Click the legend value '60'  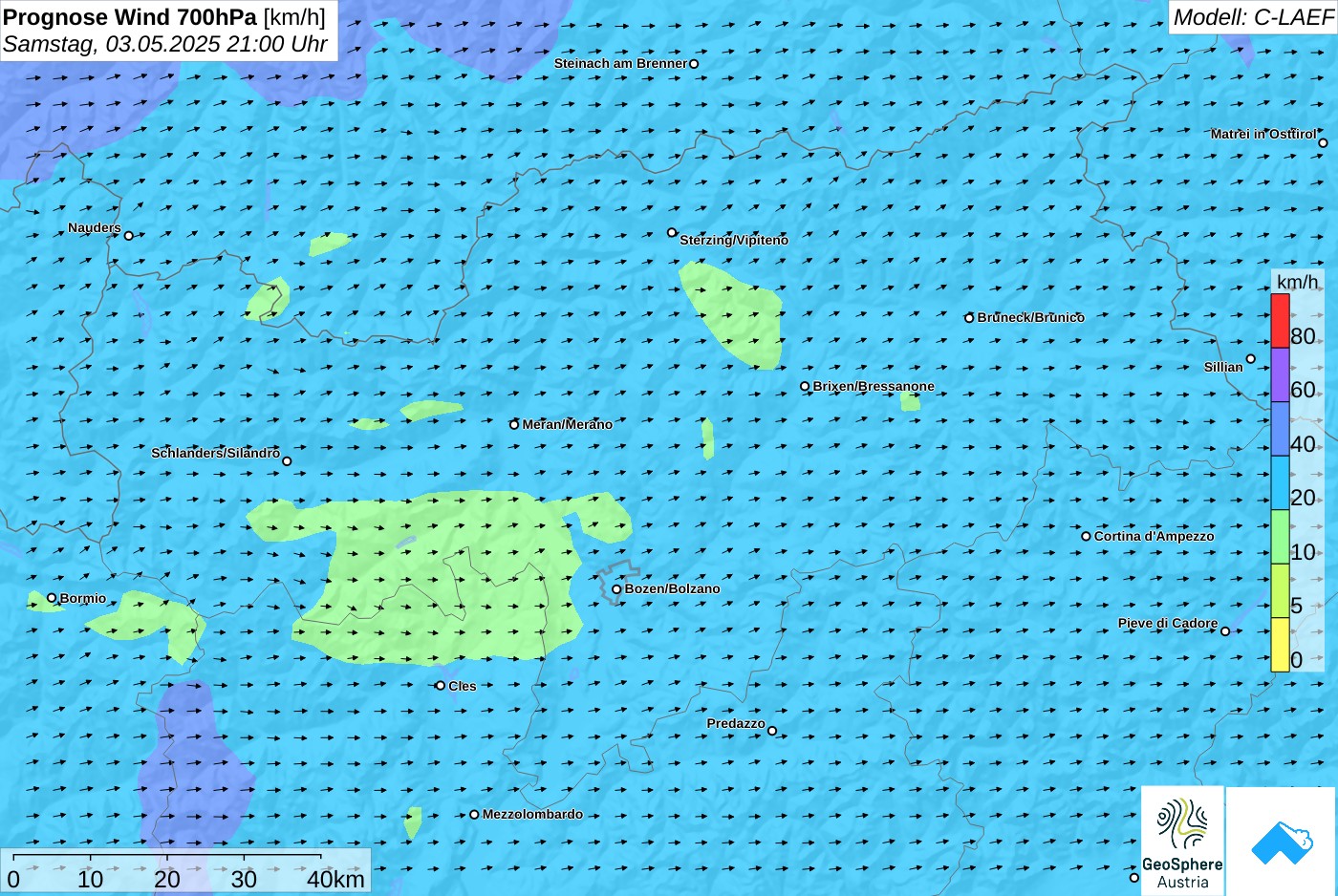pos(1303,390)
